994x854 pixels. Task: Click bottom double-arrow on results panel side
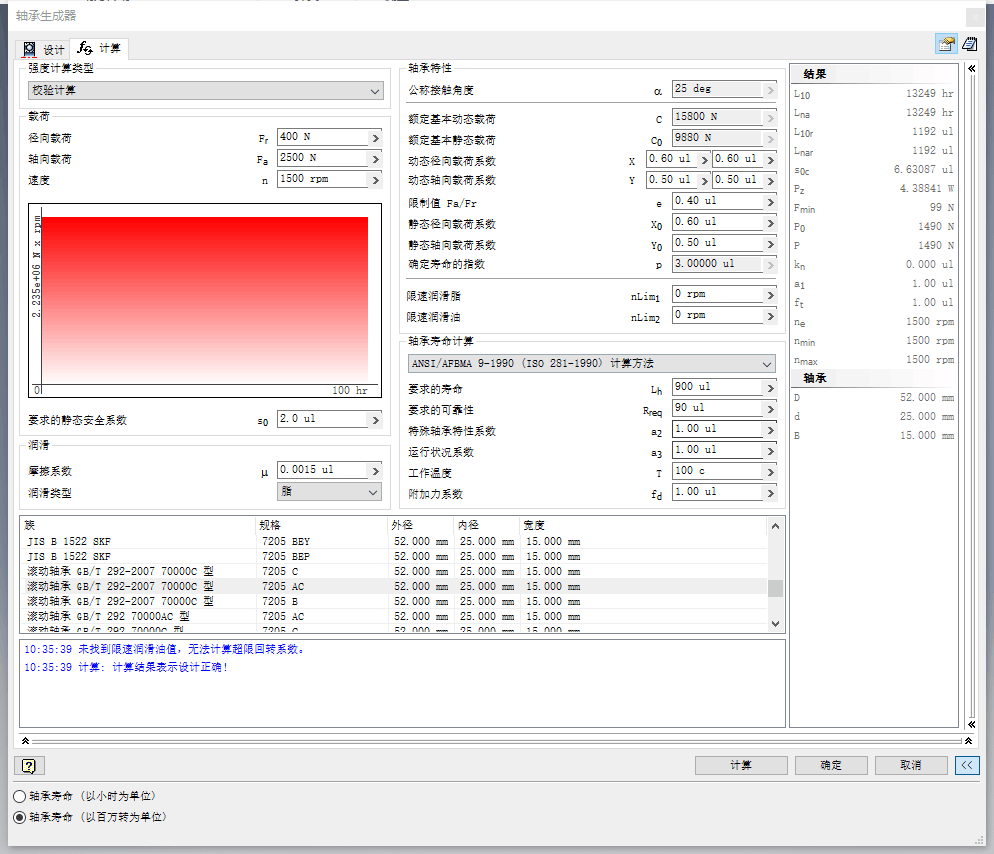pos(971,724)
